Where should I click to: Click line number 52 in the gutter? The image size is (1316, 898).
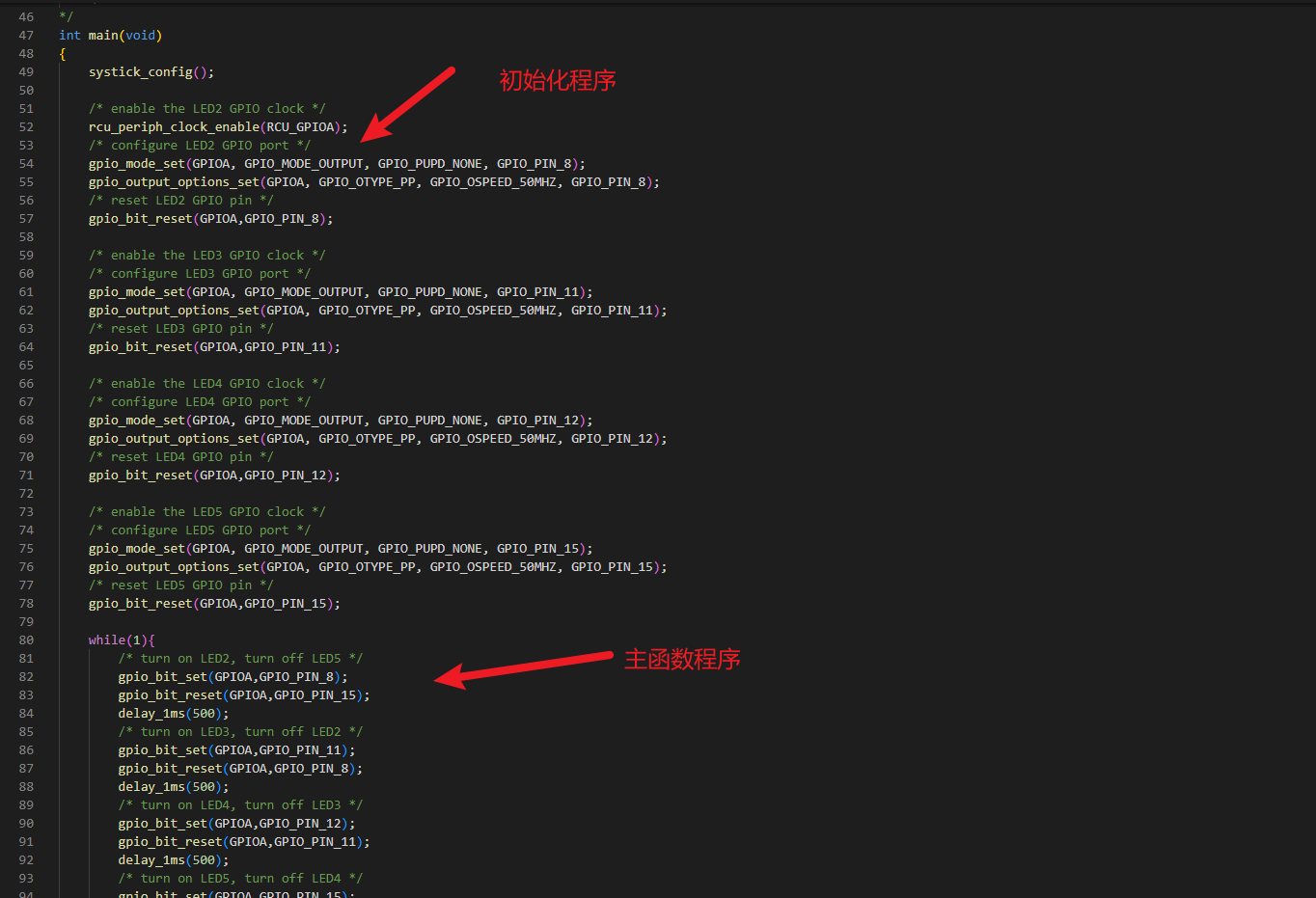[x=26, y=127]
